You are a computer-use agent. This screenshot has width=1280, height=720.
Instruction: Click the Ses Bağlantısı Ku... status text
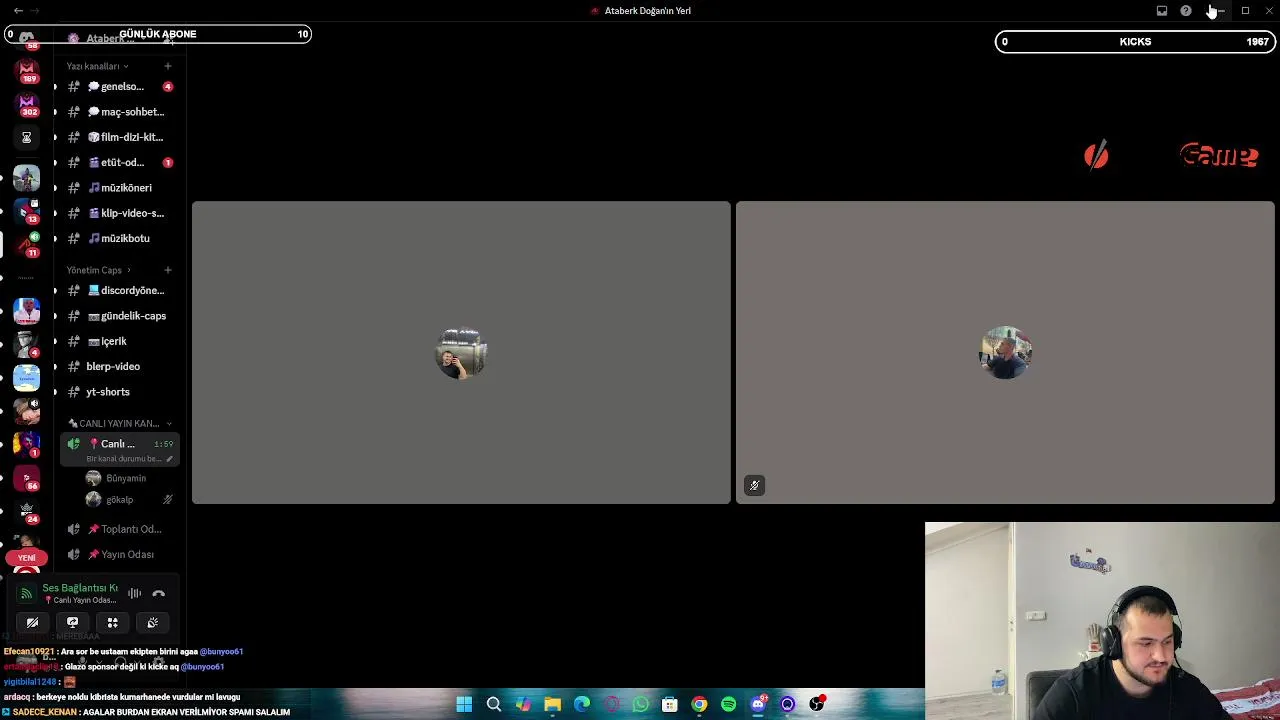coord(80,588)
